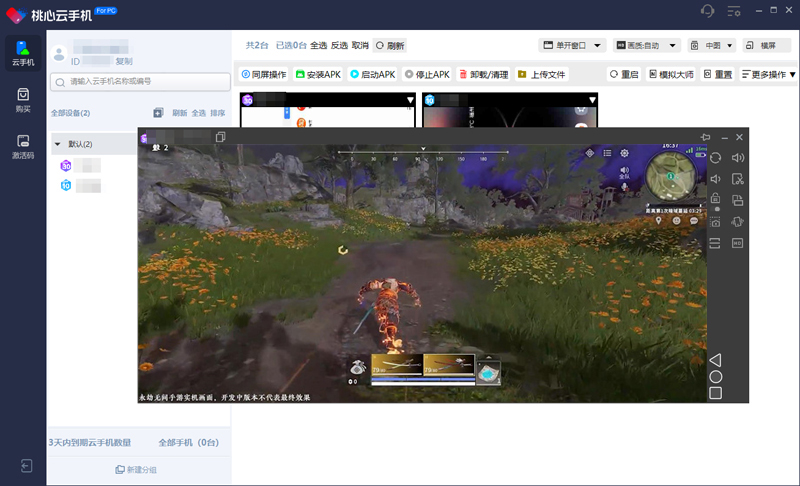Create a new group with 新建分组
The image size is (800, 486).
pyautogui.click(x=136, y=470)
